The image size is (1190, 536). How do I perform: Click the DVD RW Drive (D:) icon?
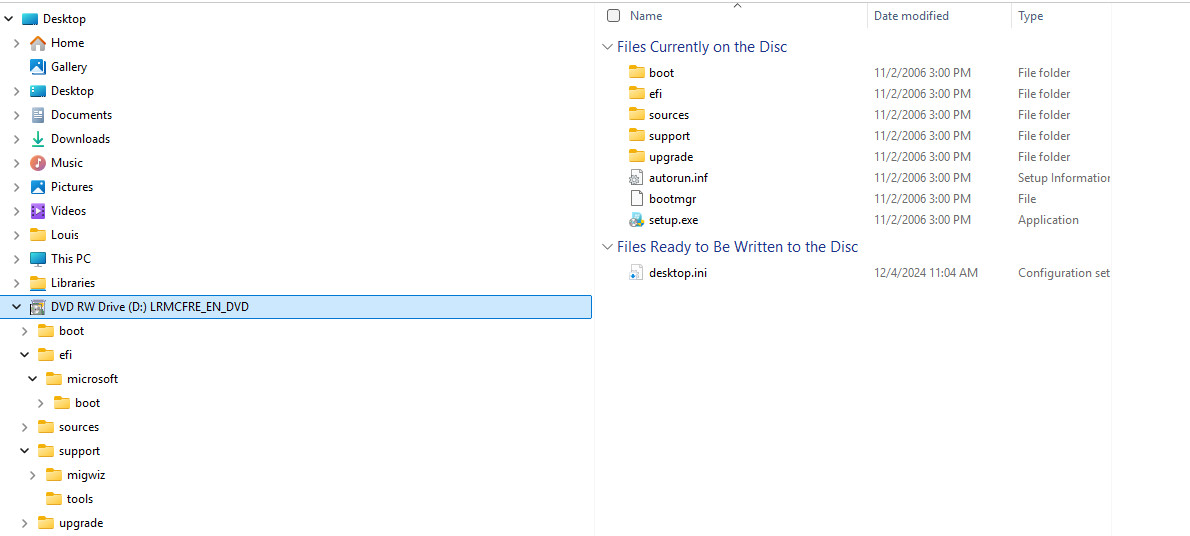click(x=37, y=307)
